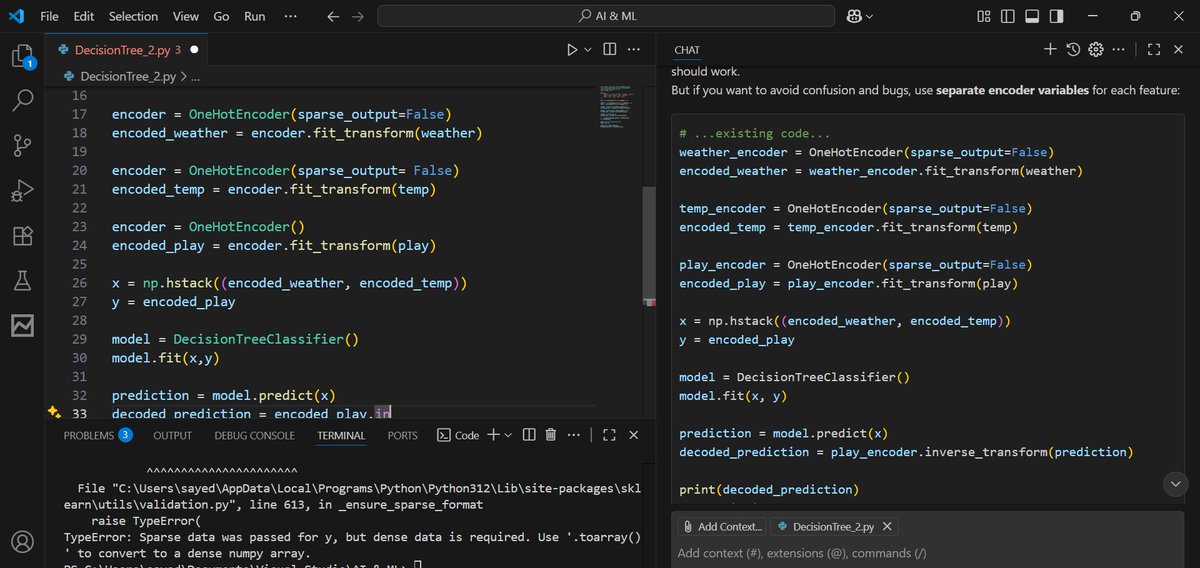Open the Accounts icon in activity bar
The width and height of the screenshot is (1200, 568).
coord(22,542)
